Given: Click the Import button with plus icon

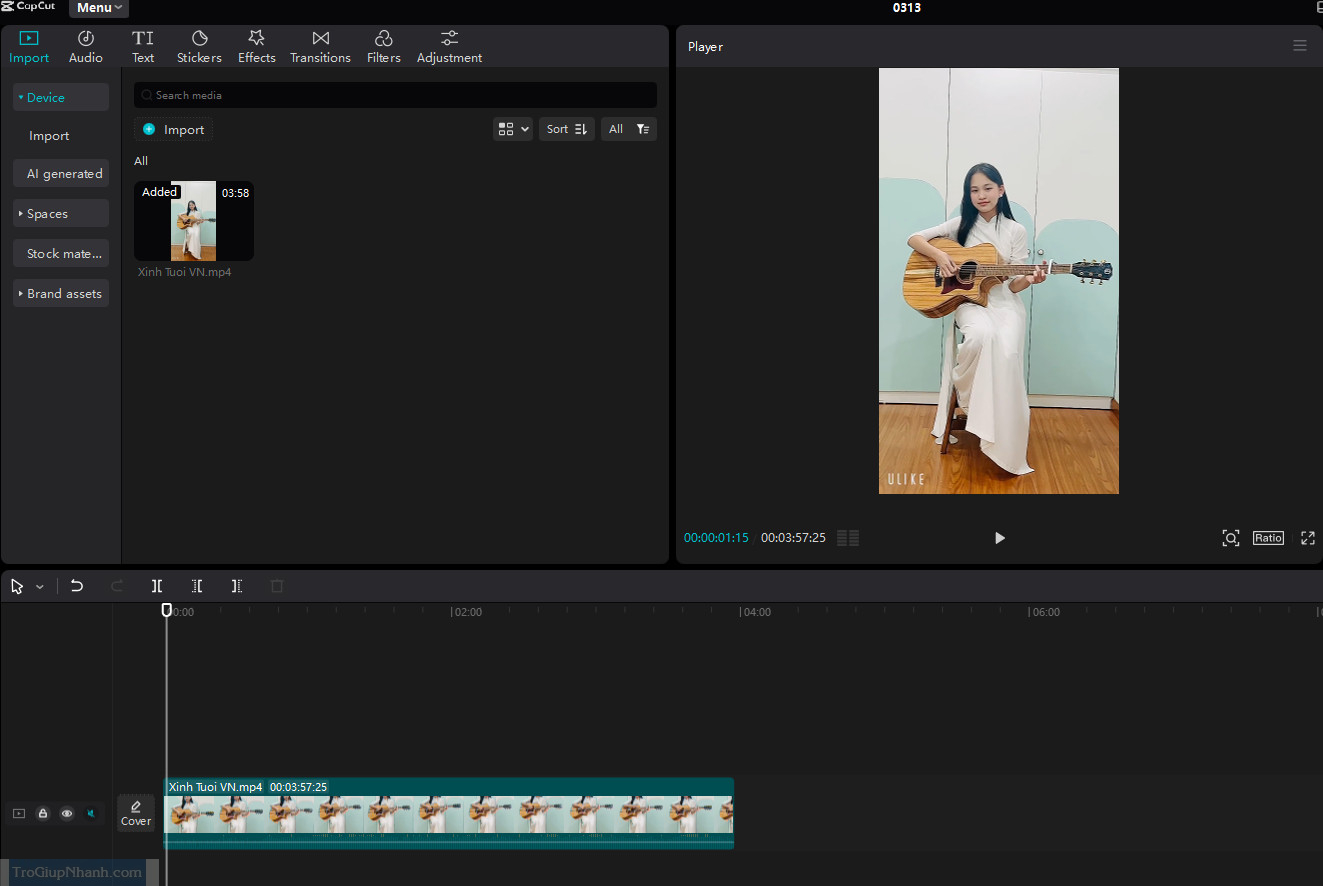Looking at the screenshot, I should pos(174,130).
